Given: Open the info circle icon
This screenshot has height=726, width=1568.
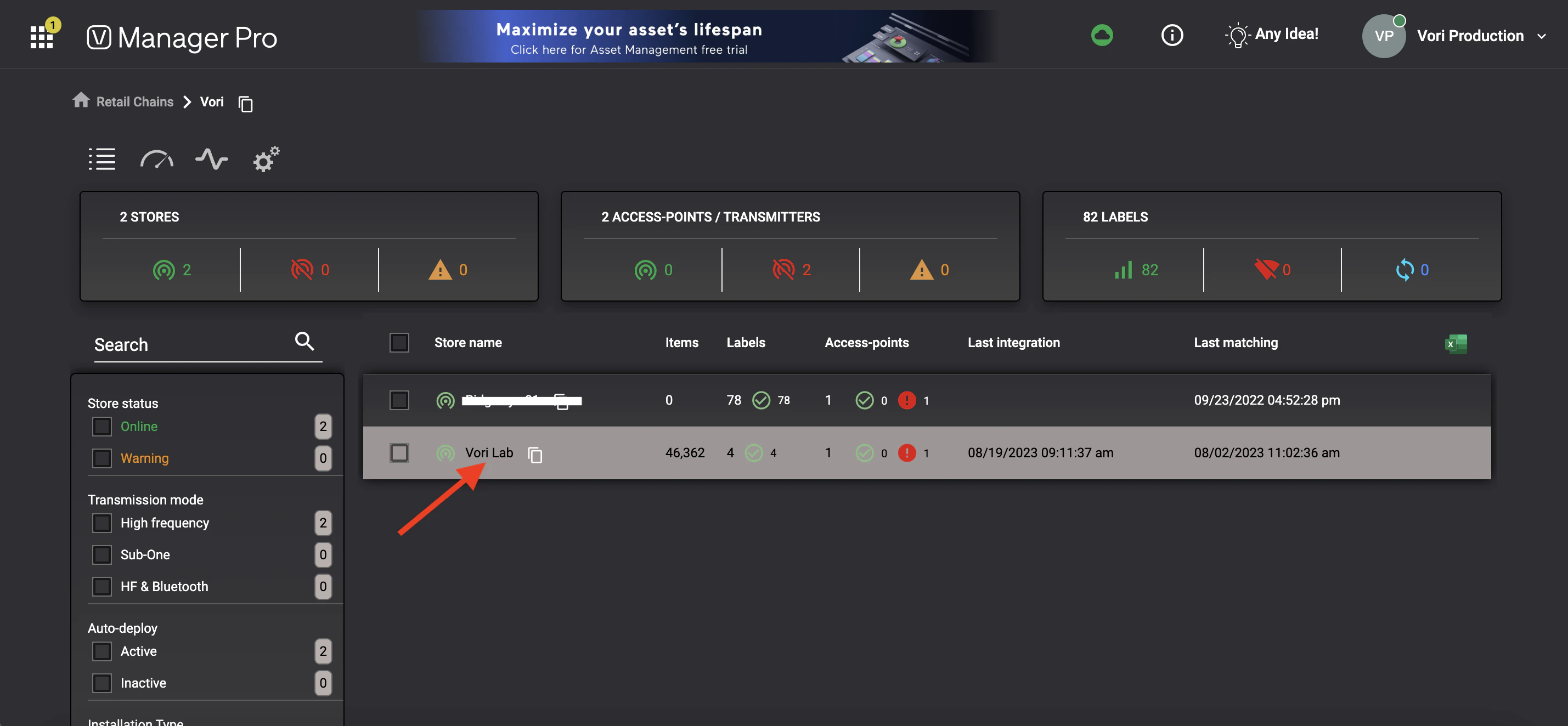Looking at the screenshot, I should click(x=1171, y=35).
